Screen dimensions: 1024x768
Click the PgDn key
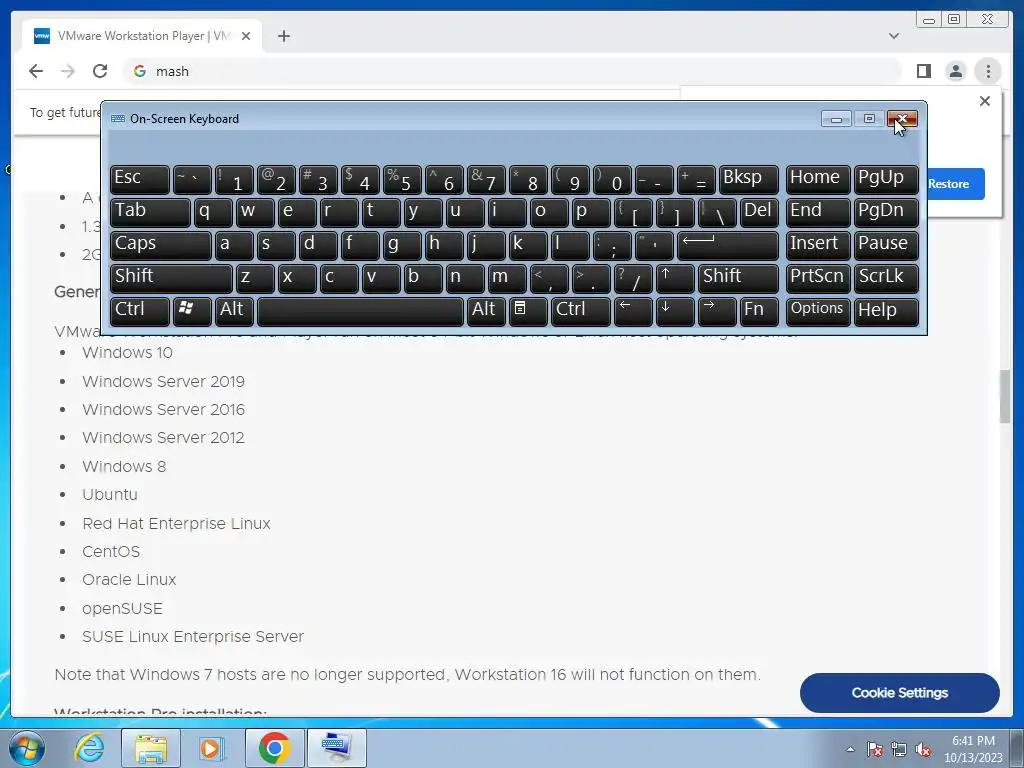click(886, 212)
